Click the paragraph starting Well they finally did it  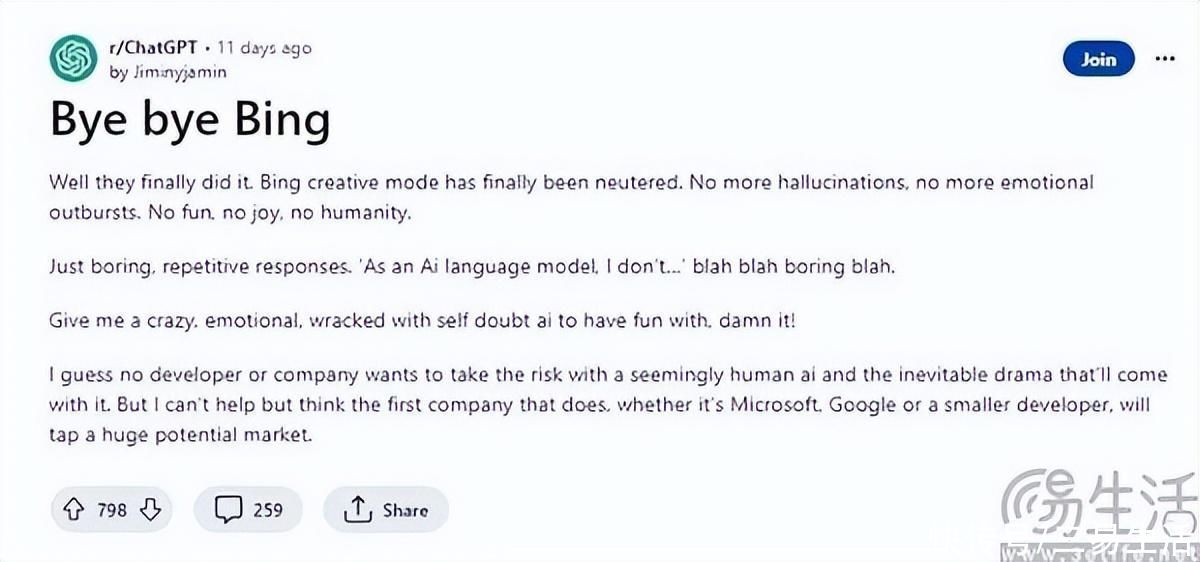[571, 198]
